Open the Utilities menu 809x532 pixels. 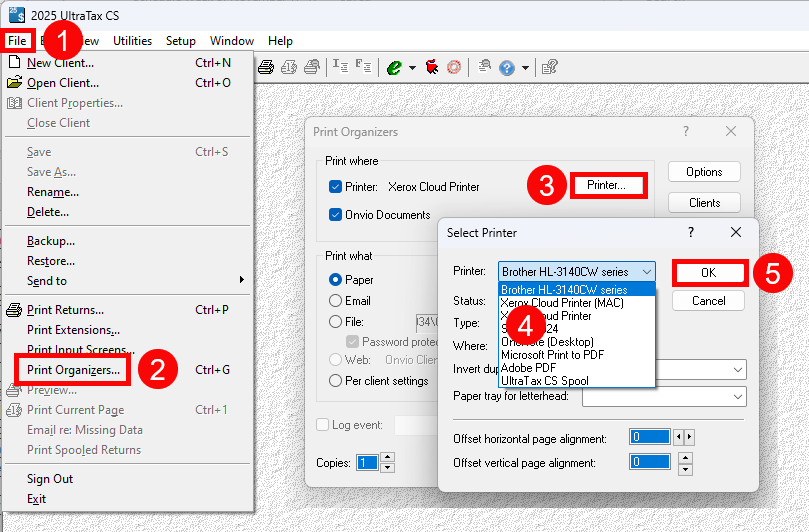pos(132,41)
